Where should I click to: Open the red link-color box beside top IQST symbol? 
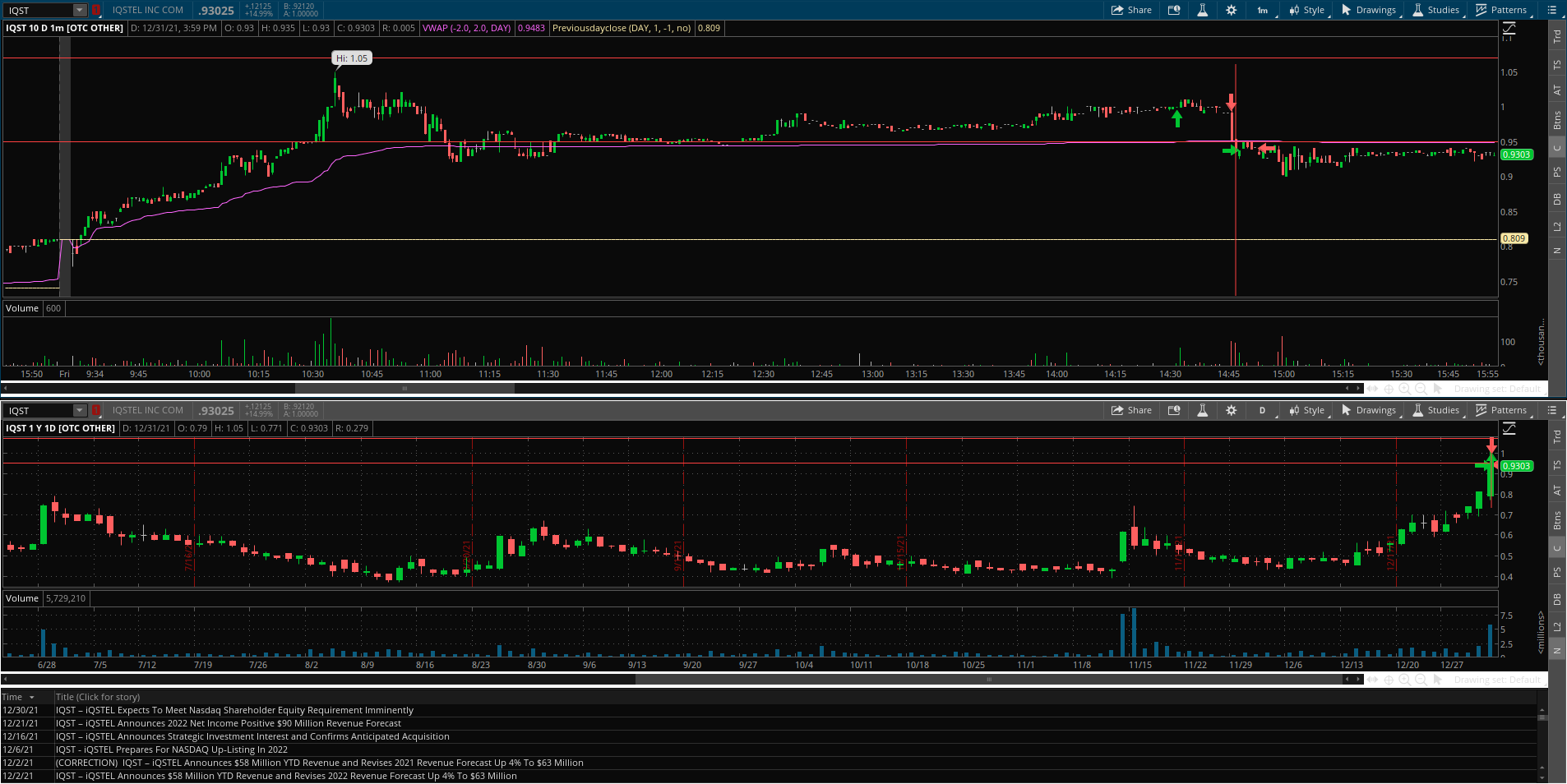(96, 10)
